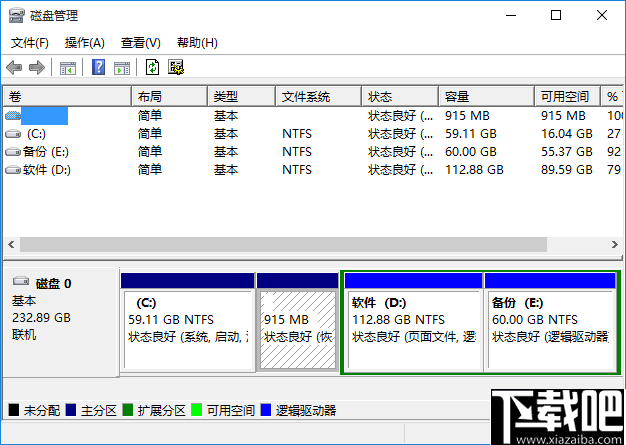Viewport: 626px width, 445px height.
Task: Click the black 未分配 legend swatch
Action: [14, 410]
